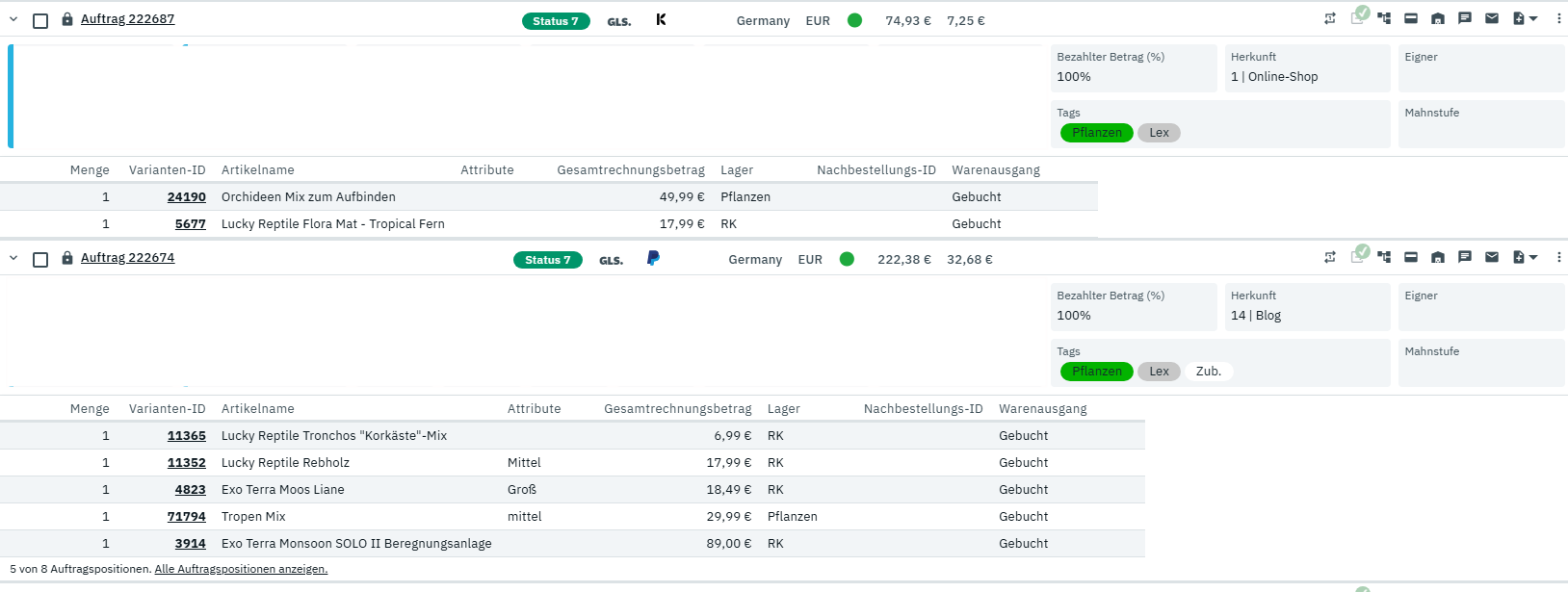Open variant ID 24190 link
The height and width of the screenshot is (592, 1568).
pyautogui.click(x=186, y=196)
